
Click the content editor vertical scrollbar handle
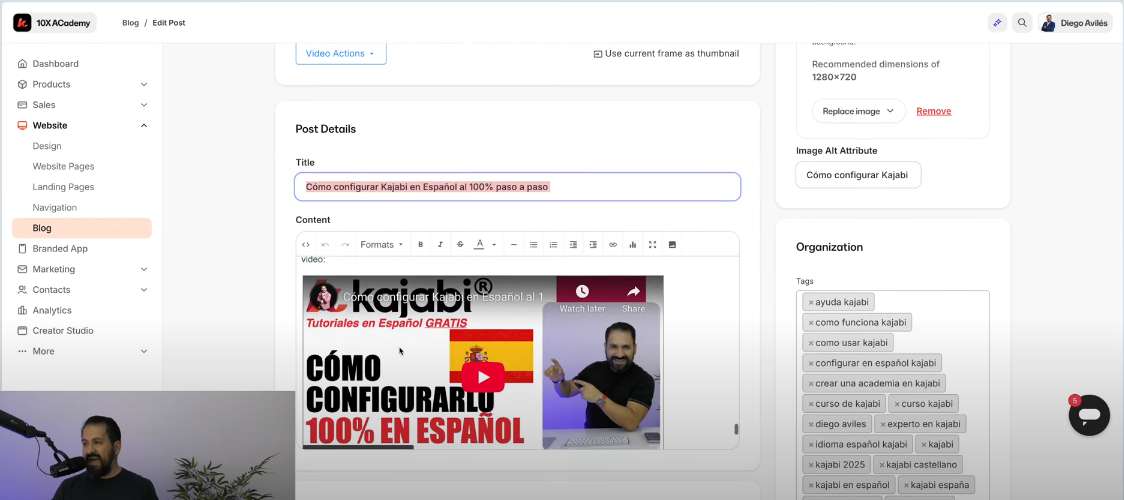735,429
